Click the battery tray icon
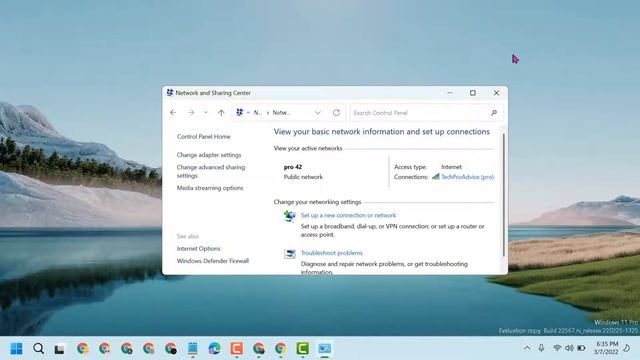This screenshot has height=360, width=640. pyautogui.click(x=581, y=348)
